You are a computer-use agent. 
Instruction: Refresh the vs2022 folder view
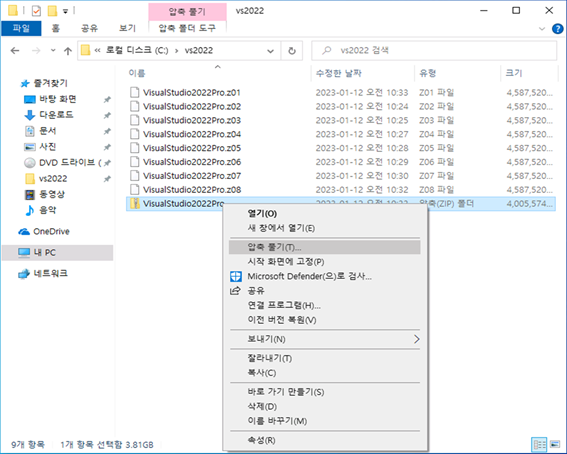pyautogui.click(x=292, y=51)
